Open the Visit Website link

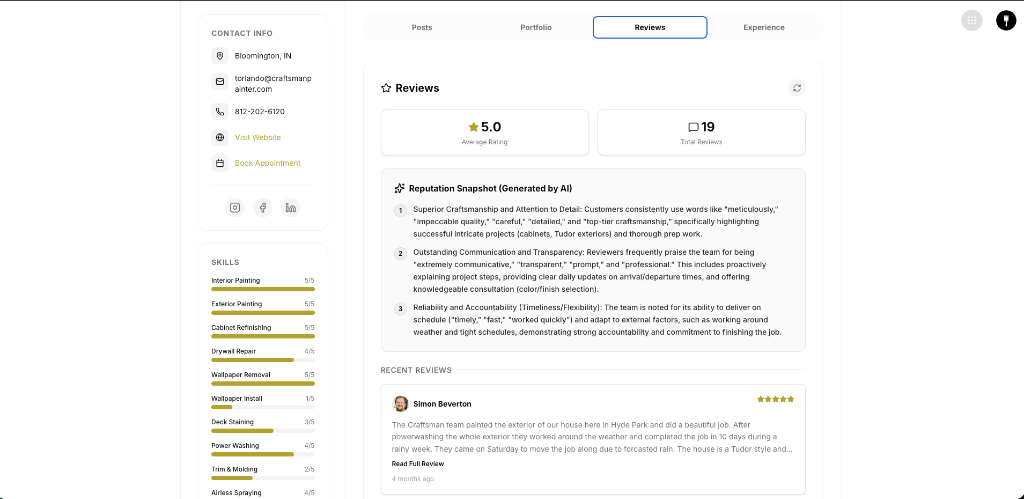tap(258, 137)
